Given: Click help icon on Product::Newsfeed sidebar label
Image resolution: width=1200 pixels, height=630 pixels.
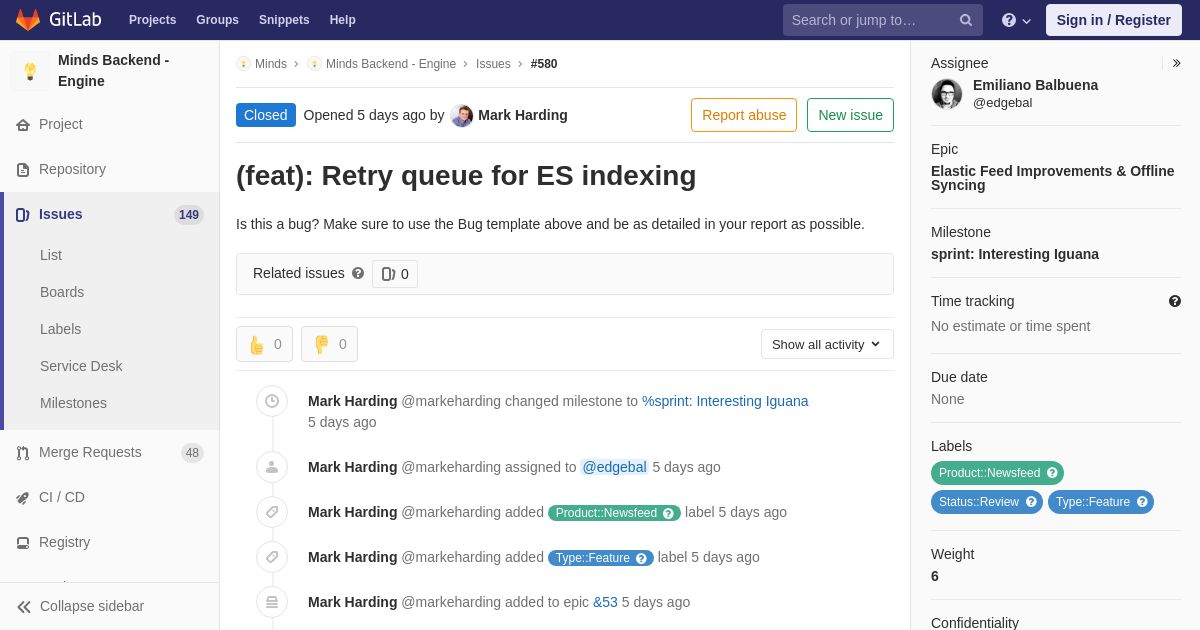Looking at the screenshot, I should 1052,473.
